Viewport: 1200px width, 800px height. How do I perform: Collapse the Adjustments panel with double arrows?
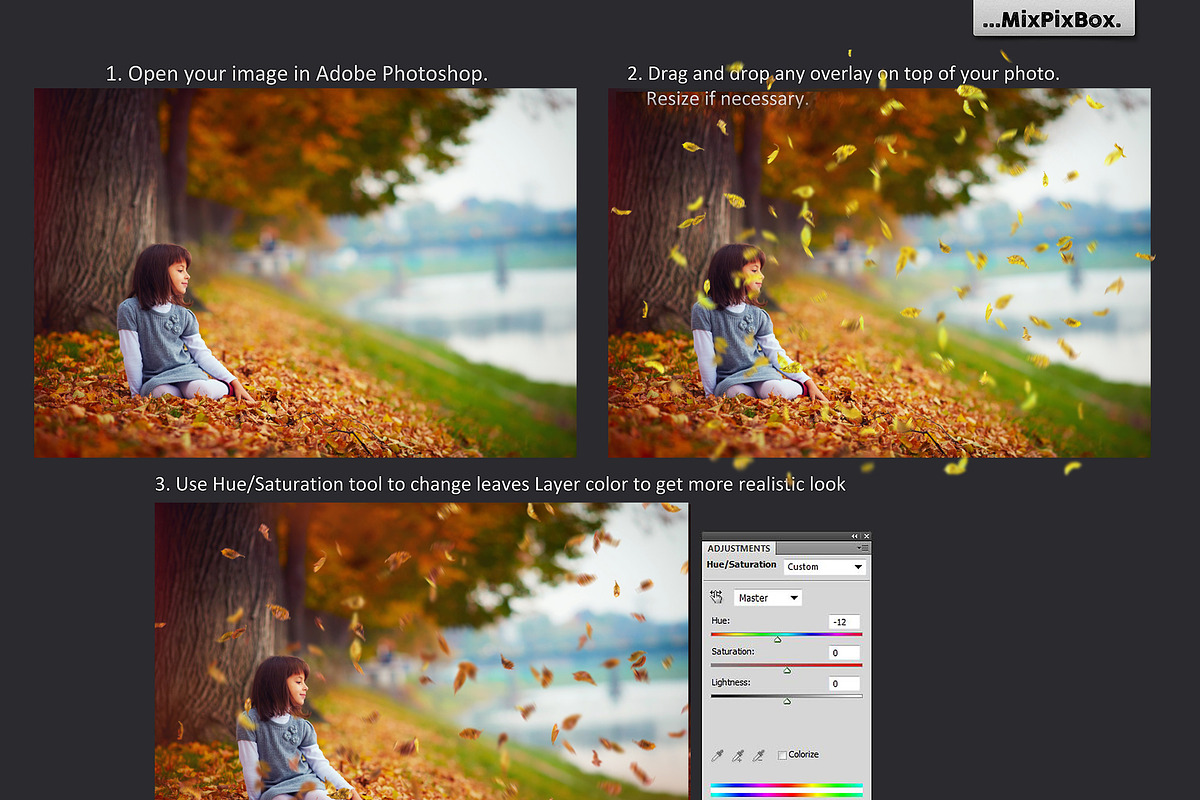click(x=855, y=536)
